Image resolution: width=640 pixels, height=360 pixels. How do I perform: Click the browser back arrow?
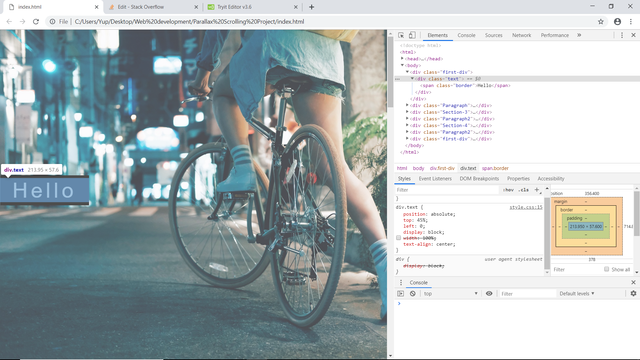click(9, 22)
